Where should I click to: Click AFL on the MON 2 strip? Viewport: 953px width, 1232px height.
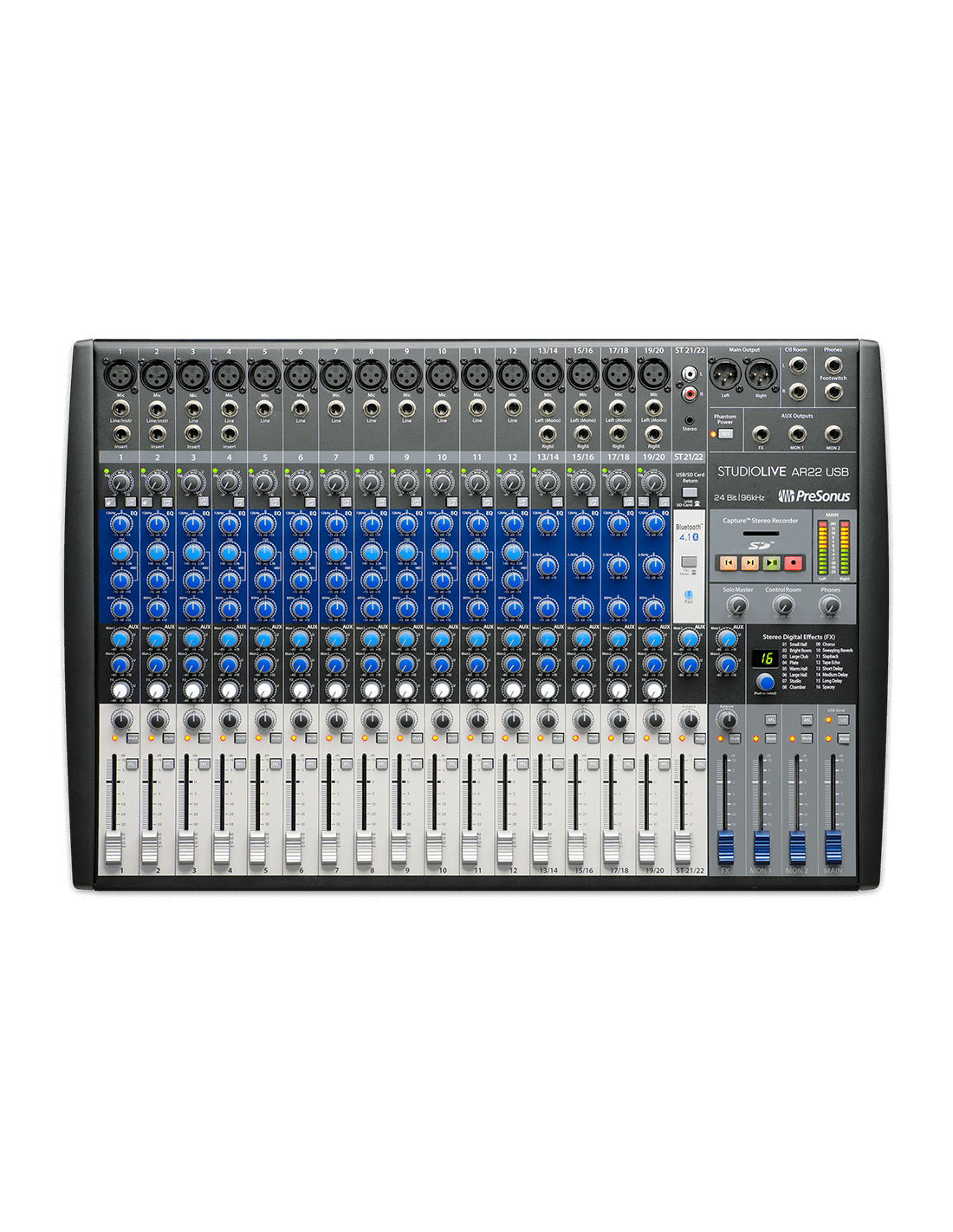(807, 720)
